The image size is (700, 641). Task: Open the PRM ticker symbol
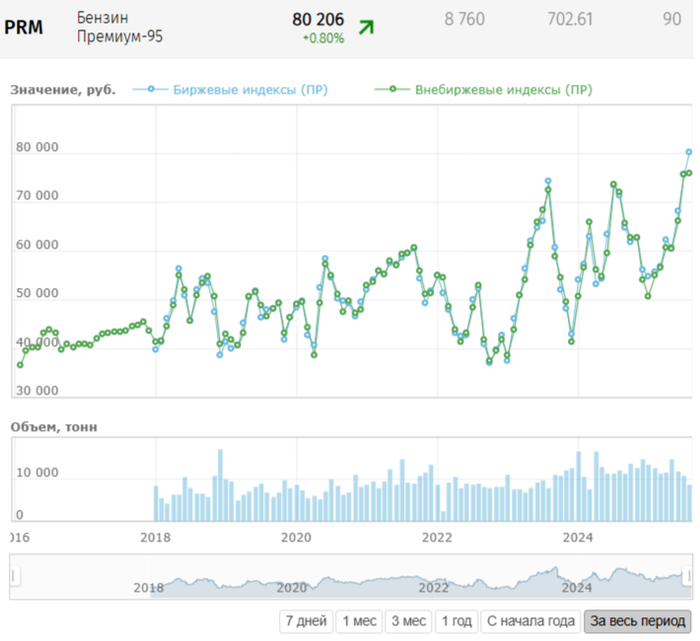[x=24, y=27]
